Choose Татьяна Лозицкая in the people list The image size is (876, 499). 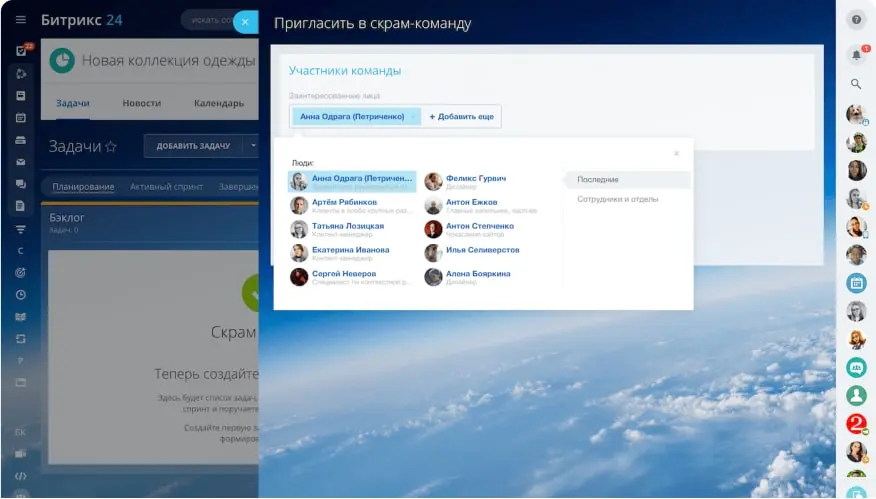click(x=347, y=226)
